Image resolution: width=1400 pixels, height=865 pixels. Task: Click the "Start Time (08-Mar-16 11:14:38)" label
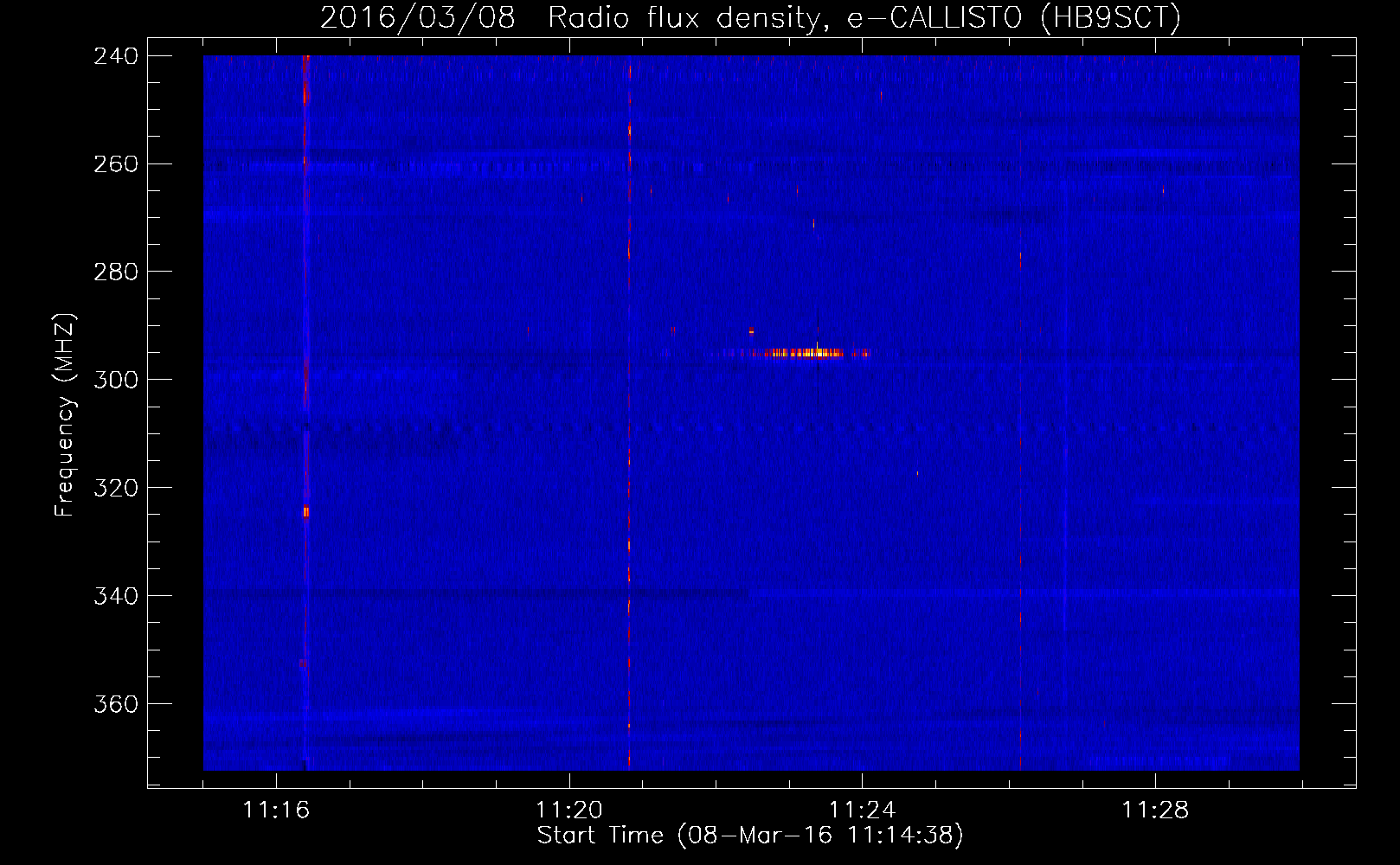point(750,836)
